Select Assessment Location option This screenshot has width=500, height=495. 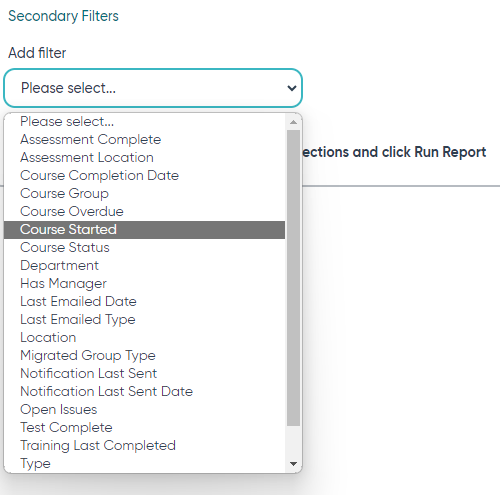(144, 157)
